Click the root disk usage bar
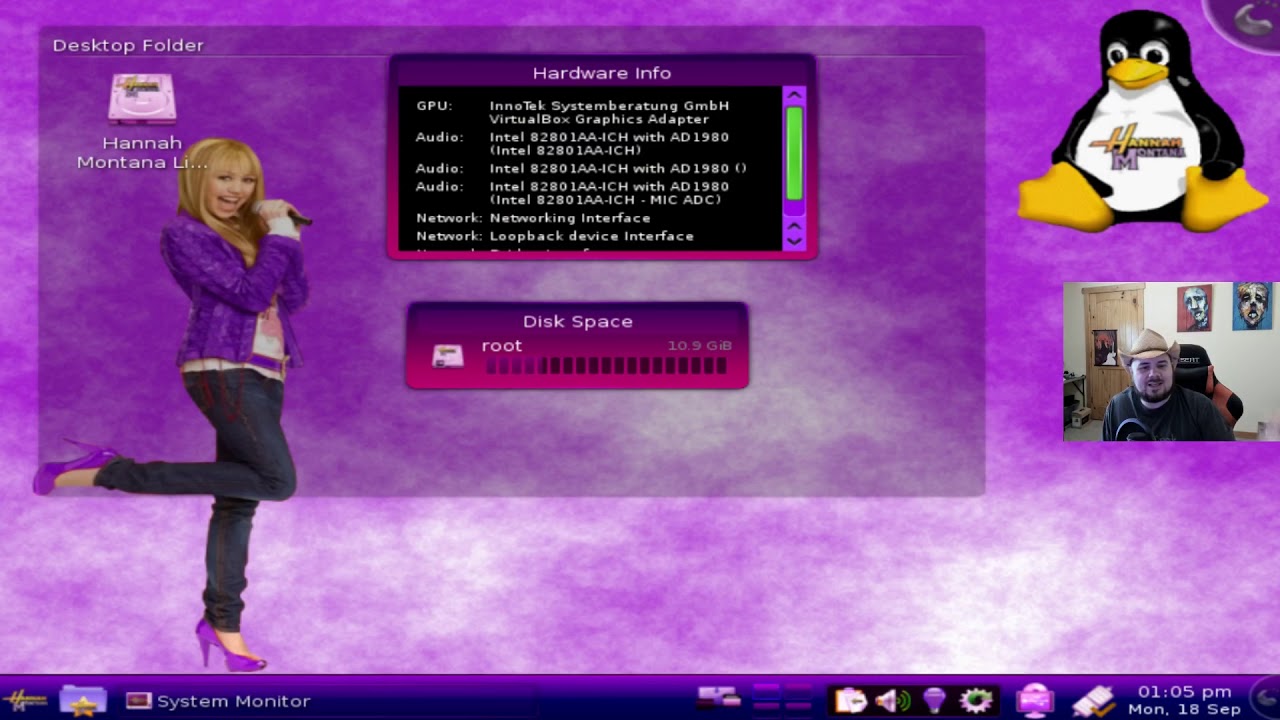 (x=606, y=367)
